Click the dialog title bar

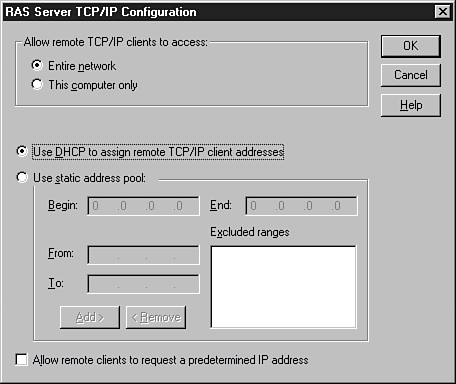218,12
